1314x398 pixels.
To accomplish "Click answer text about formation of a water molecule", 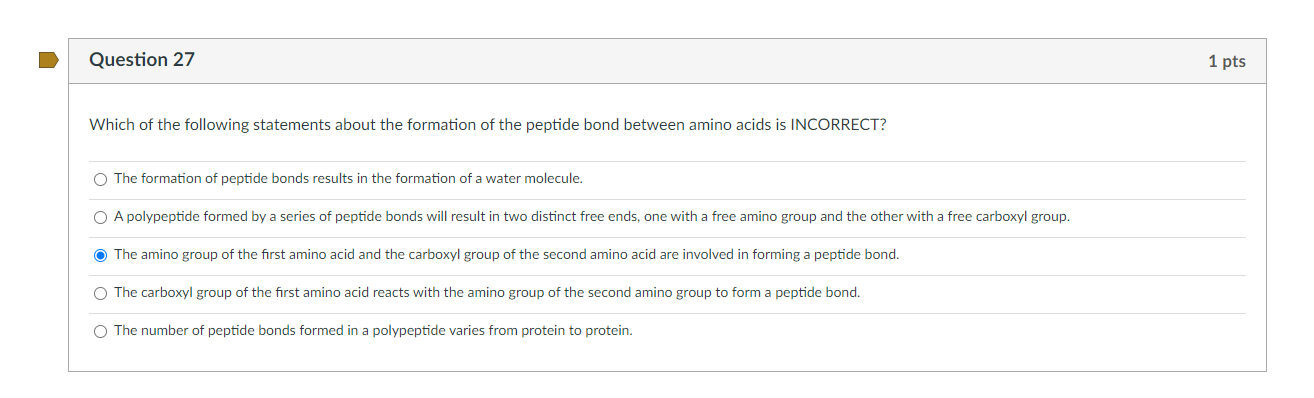I will (348, 179).
